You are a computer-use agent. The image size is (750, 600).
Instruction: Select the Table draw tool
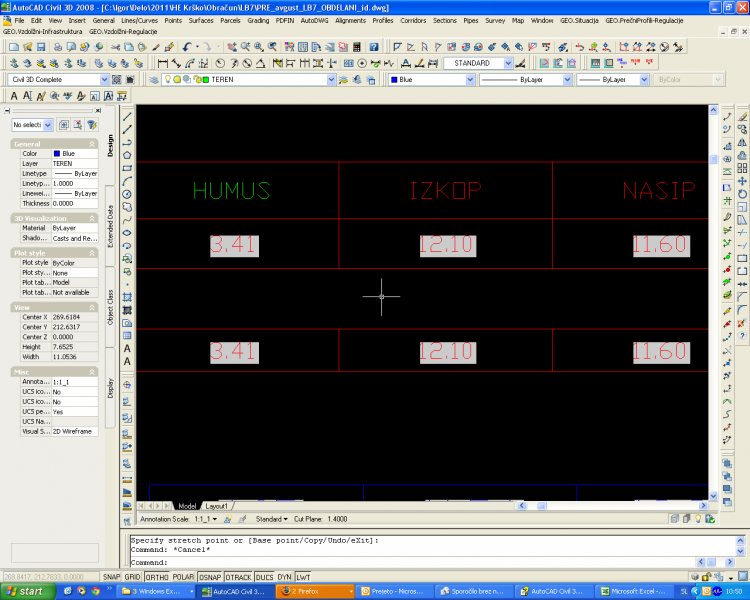click(x=127, y=336)
